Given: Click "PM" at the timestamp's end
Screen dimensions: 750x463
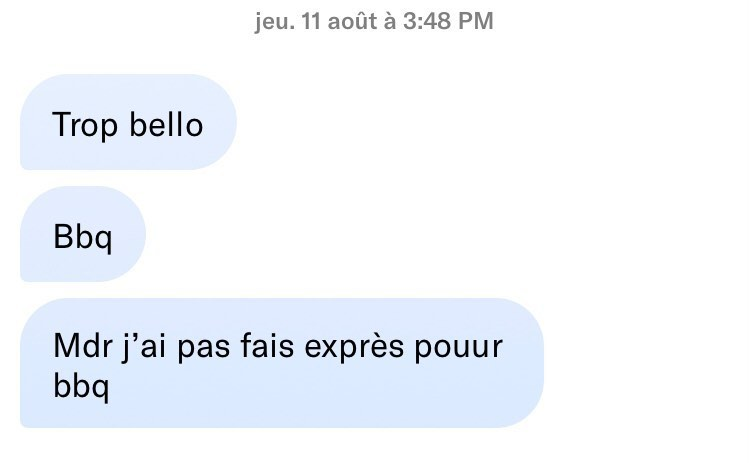Looking at the screenshot, I should coord(476,21).
